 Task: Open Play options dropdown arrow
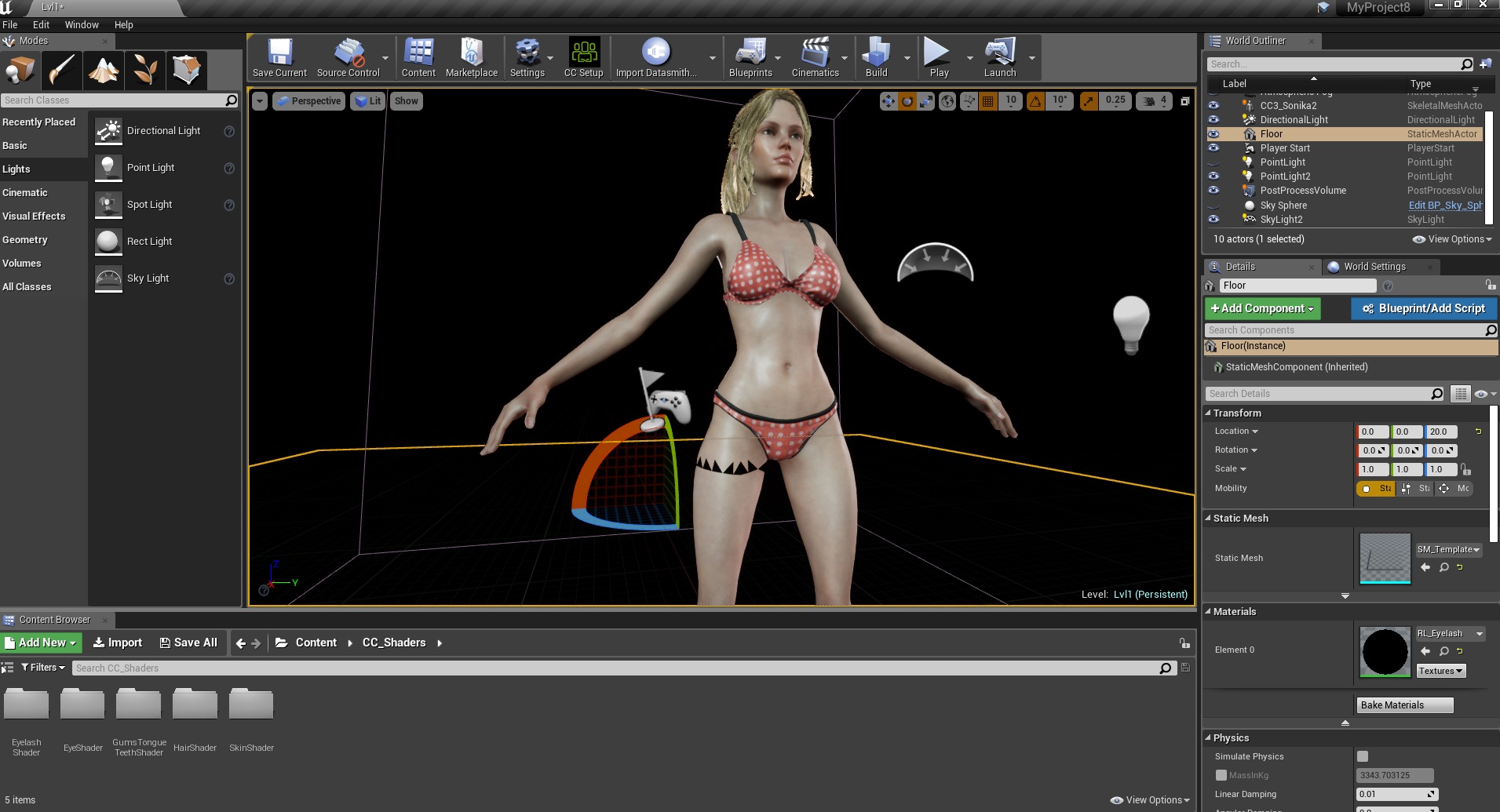tap(969, 58)
